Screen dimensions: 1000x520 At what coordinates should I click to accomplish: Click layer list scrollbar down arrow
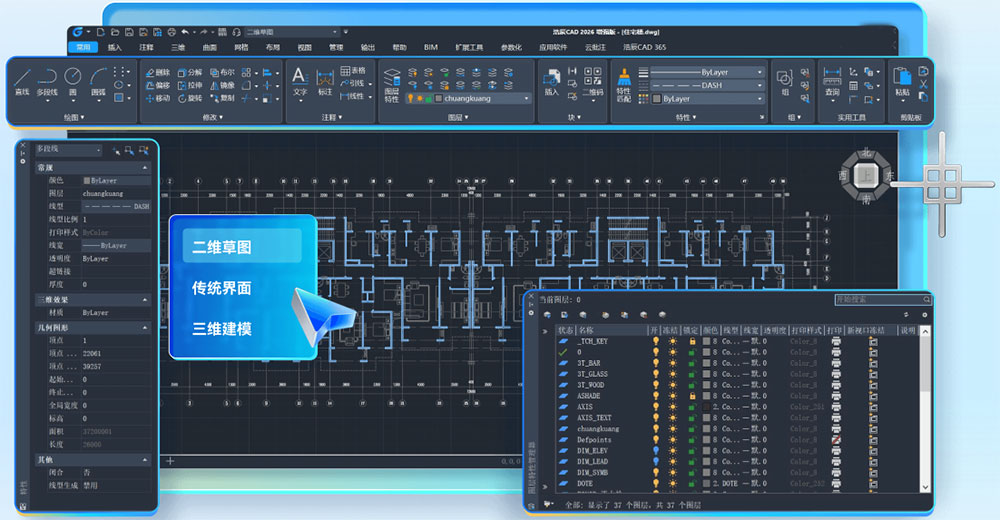point(925,487)
